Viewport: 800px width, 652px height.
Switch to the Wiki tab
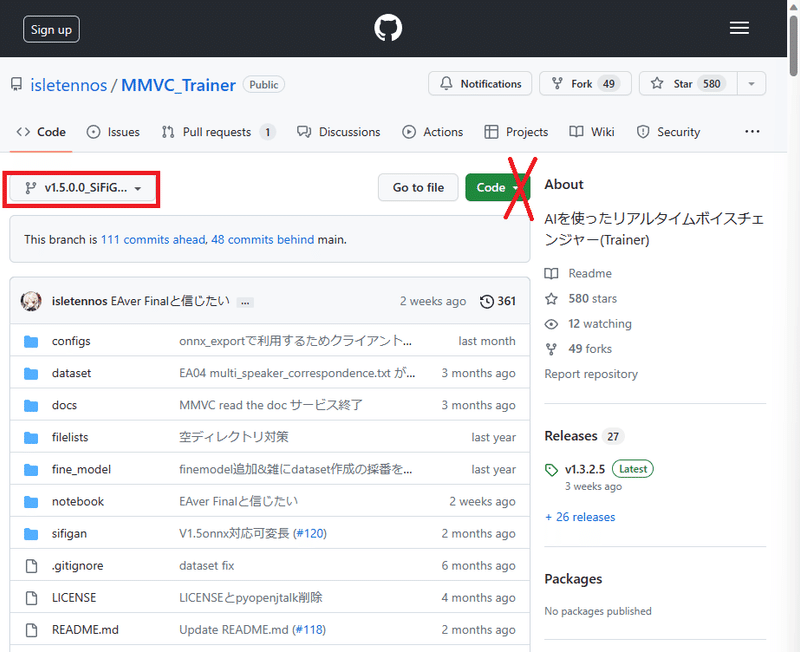[x=592, y=132]
